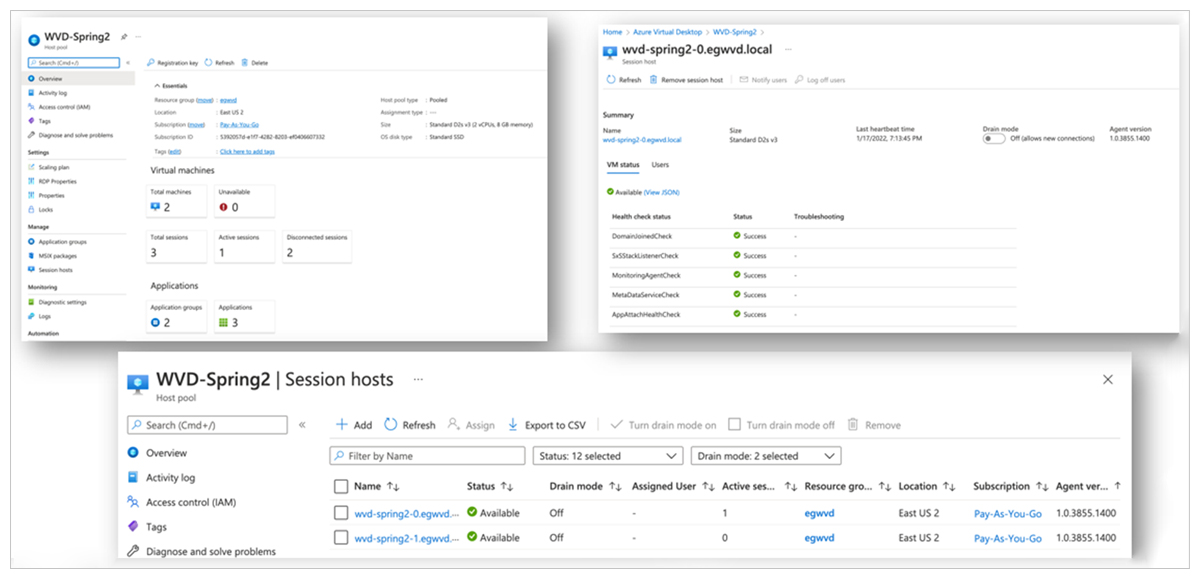Click Notify users on session host page
Viewport: 1200px width, 579px height.
coord(763,80)
